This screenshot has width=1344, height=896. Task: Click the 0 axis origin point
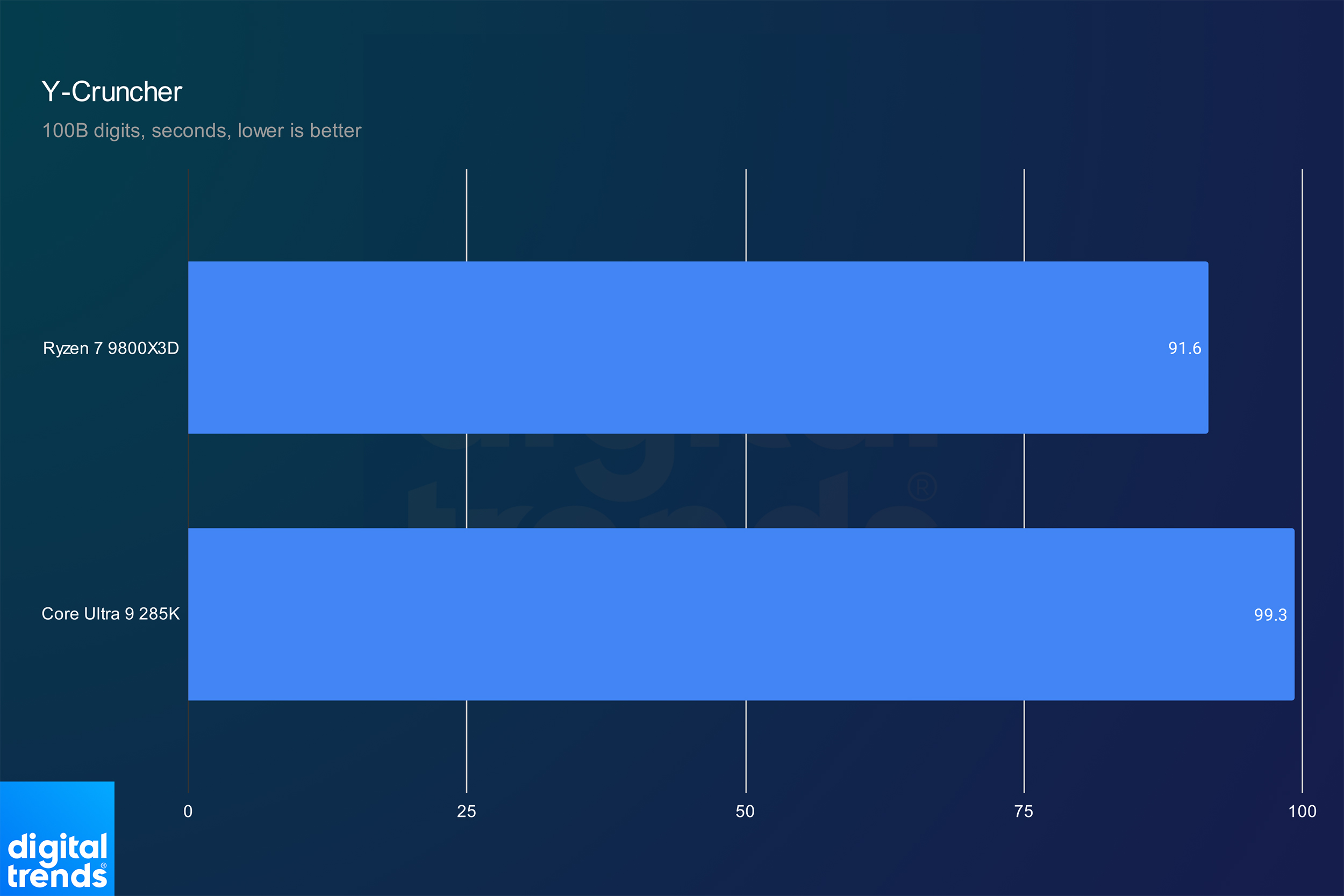189,790
